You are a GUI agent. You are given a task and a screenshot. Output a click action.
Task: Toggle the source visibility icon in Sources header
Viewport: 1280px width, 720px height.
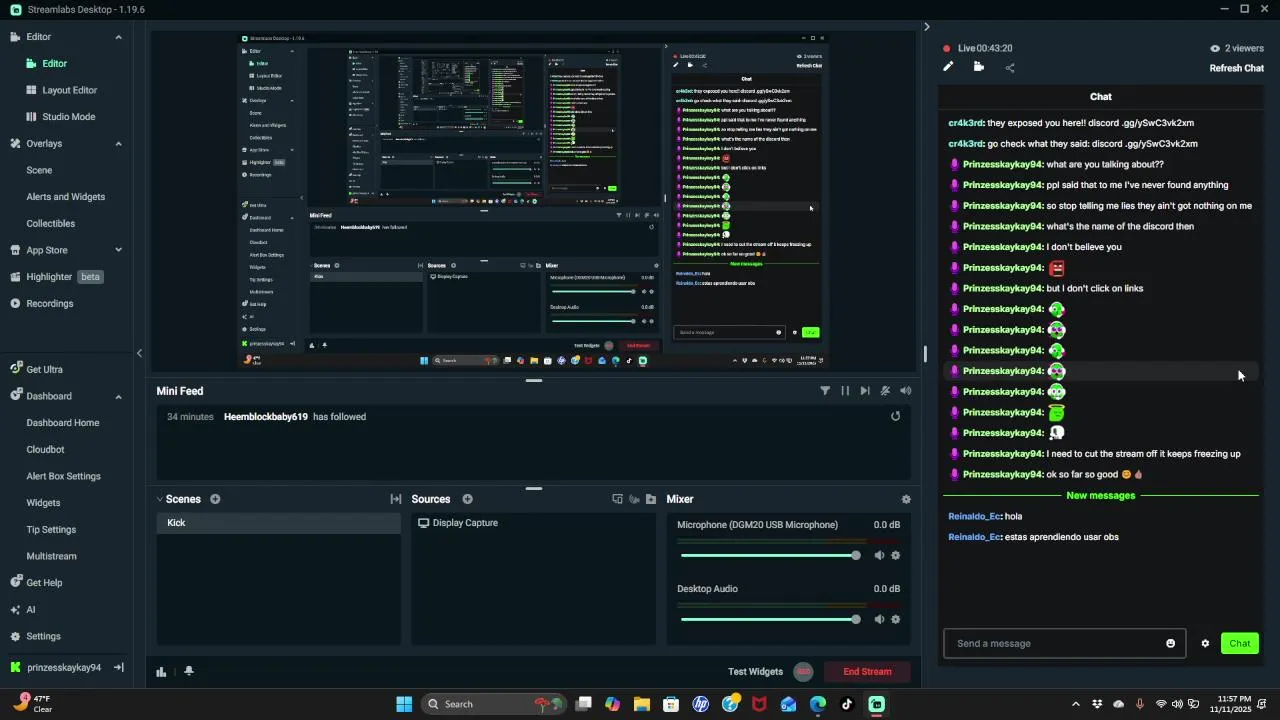pos(617,499)
